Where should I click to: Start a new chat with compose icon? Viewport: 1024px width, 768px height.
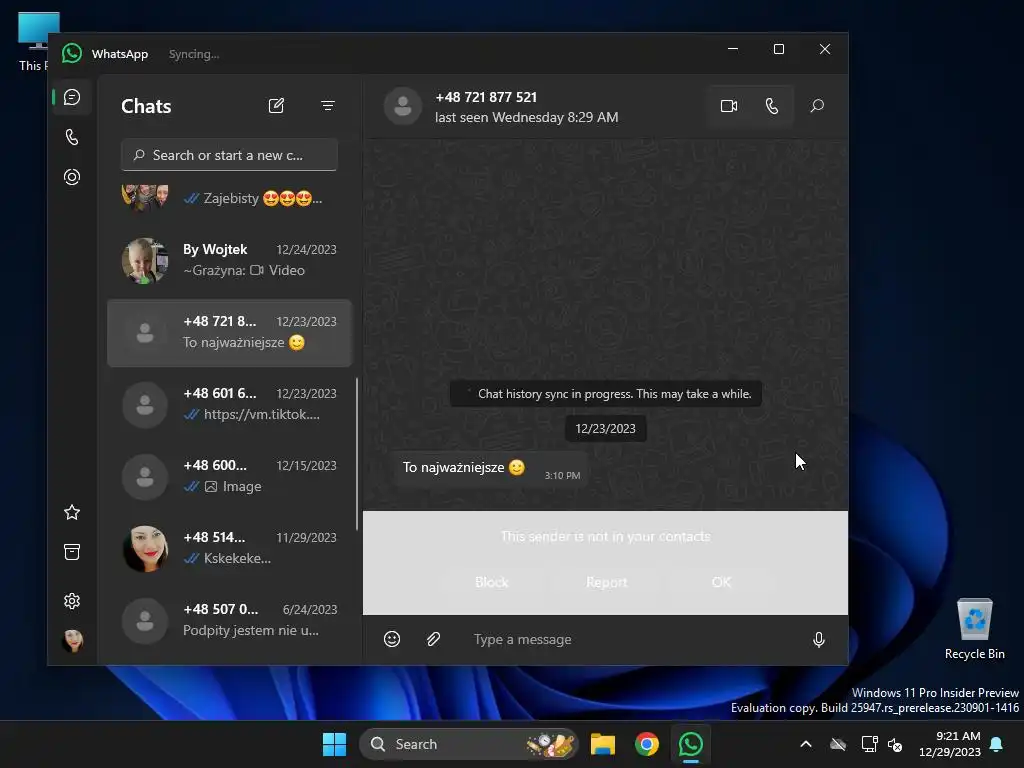point(276,106)
